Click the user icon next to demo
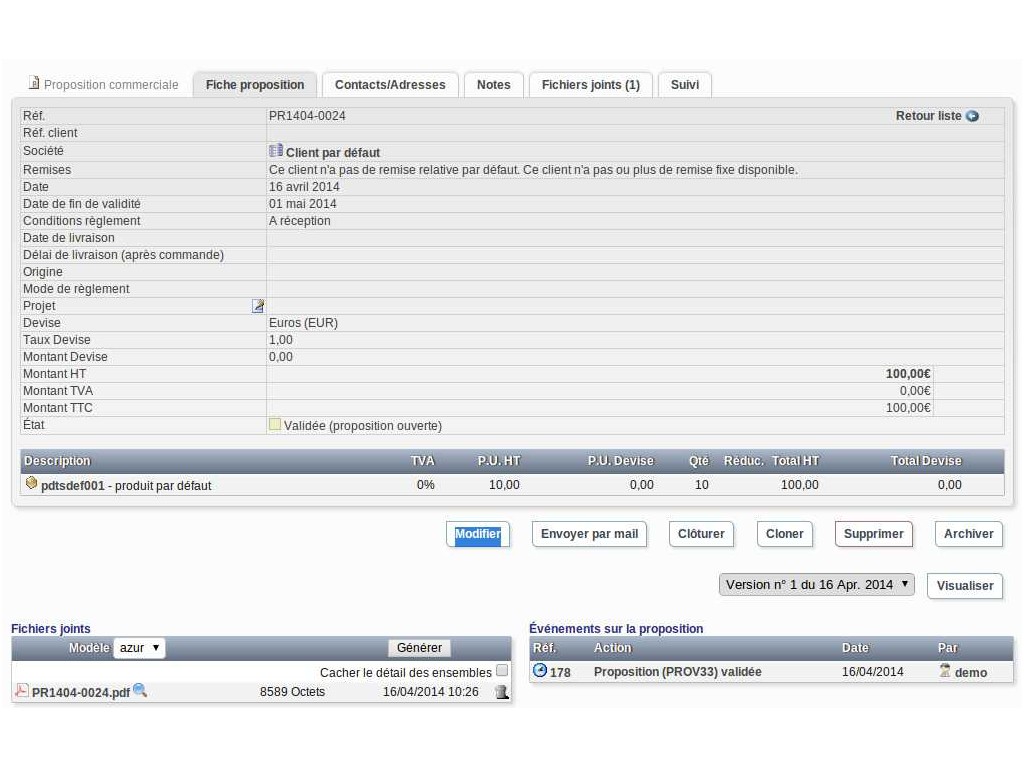This screenshot has width=1024, height=768. coord(944,670)
